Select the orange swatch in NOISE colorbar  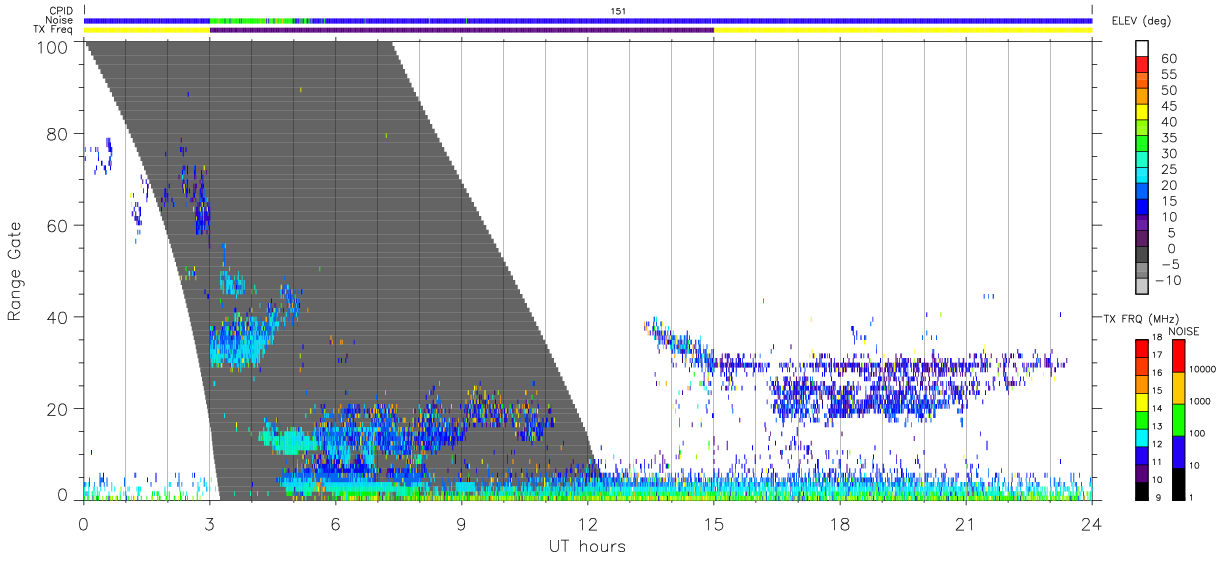coord(1177,388)
